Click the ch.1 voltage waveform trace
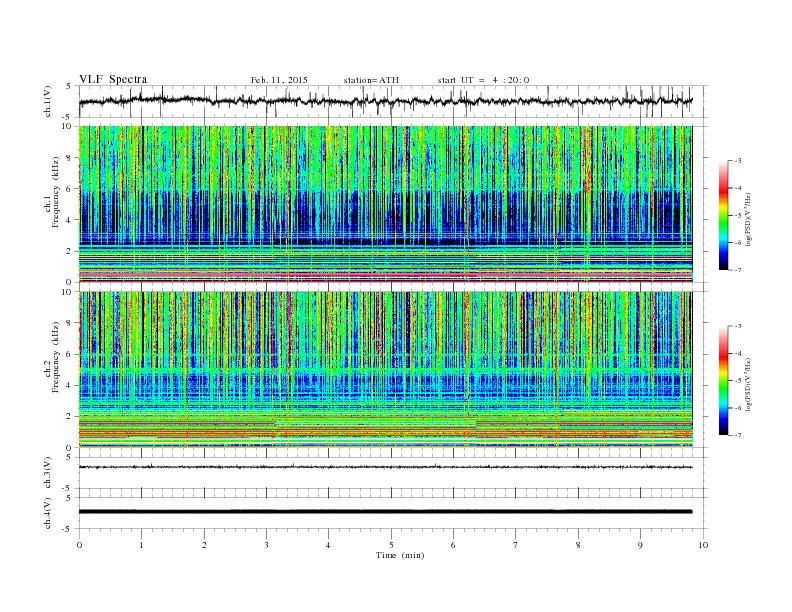The width and height of the screenshot is (792, 612). click(x=386, y=101)
